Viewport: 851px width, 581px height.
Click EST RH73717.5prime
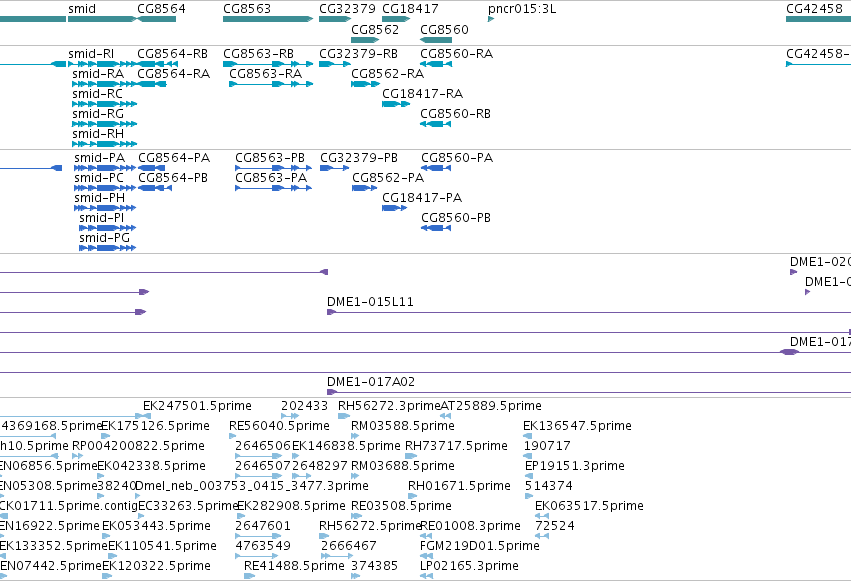point(456,446)
